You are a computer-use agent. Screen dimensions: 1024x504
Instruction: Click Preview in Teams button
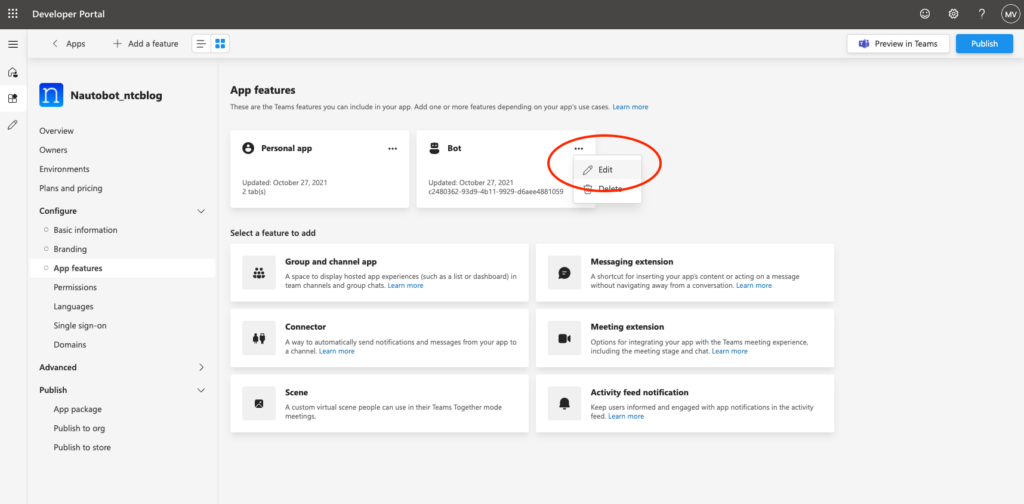(x=898, y=44)
